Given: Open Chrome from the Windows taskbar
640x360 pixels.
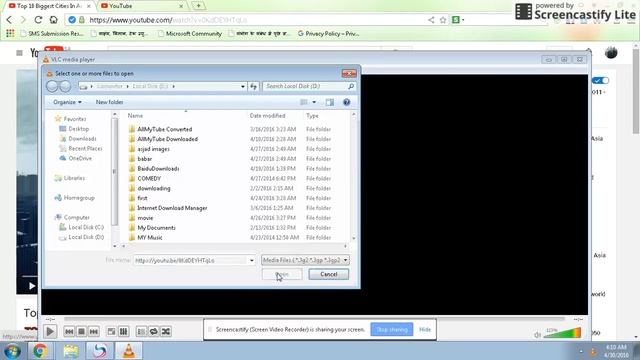Looking at the screenshot, I should click(40, 351).
